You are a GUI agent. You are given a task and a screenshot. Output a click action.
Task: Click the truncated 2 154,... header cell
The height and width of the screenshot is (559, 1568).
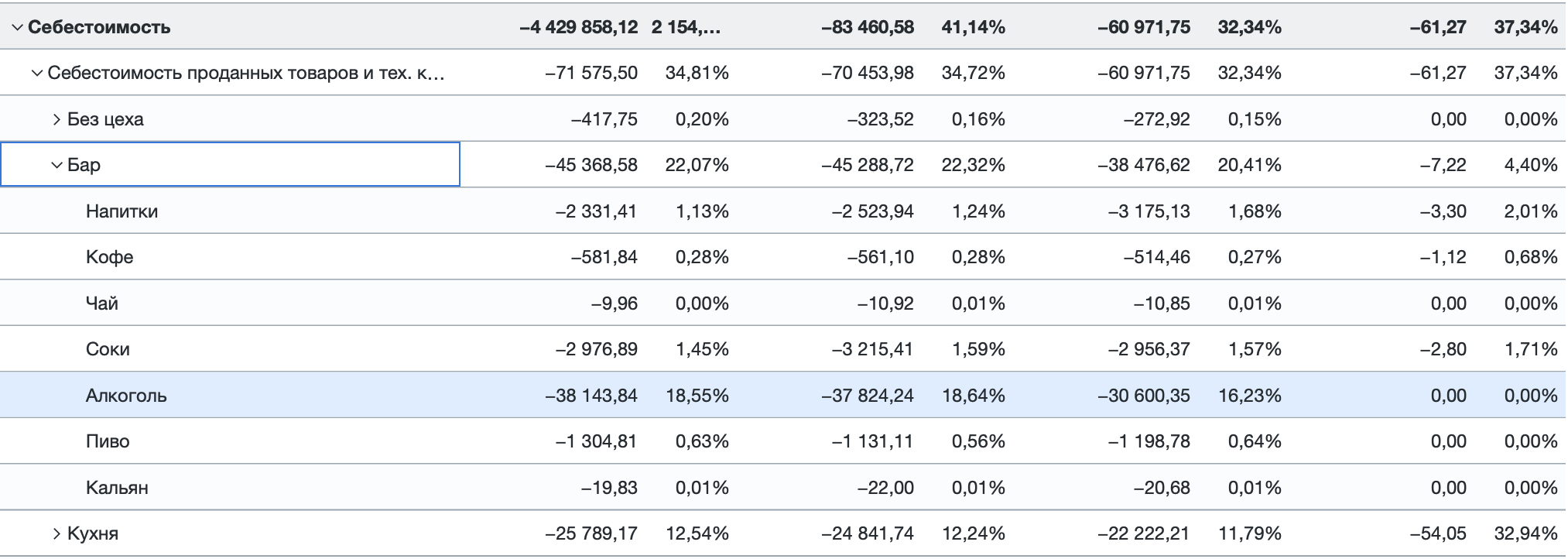(686, 27)
